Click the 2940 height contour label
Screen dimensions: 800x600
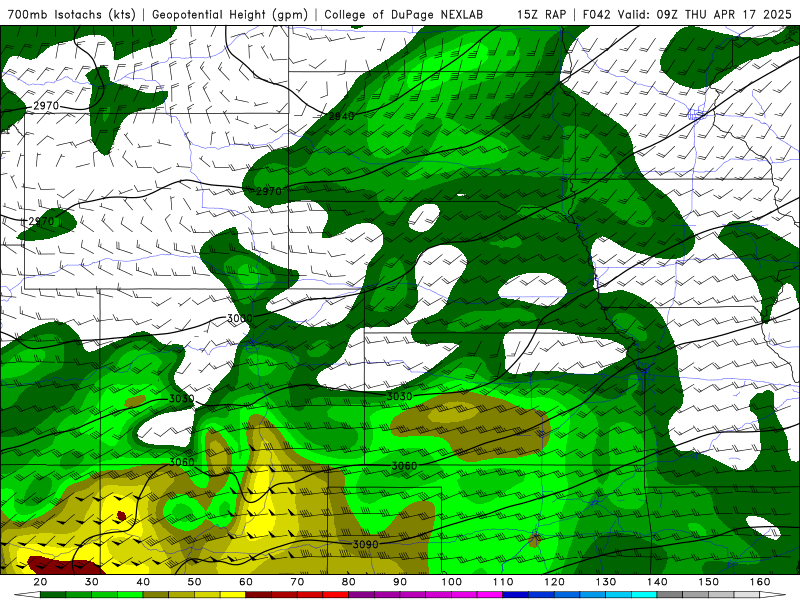coord(341,116)
